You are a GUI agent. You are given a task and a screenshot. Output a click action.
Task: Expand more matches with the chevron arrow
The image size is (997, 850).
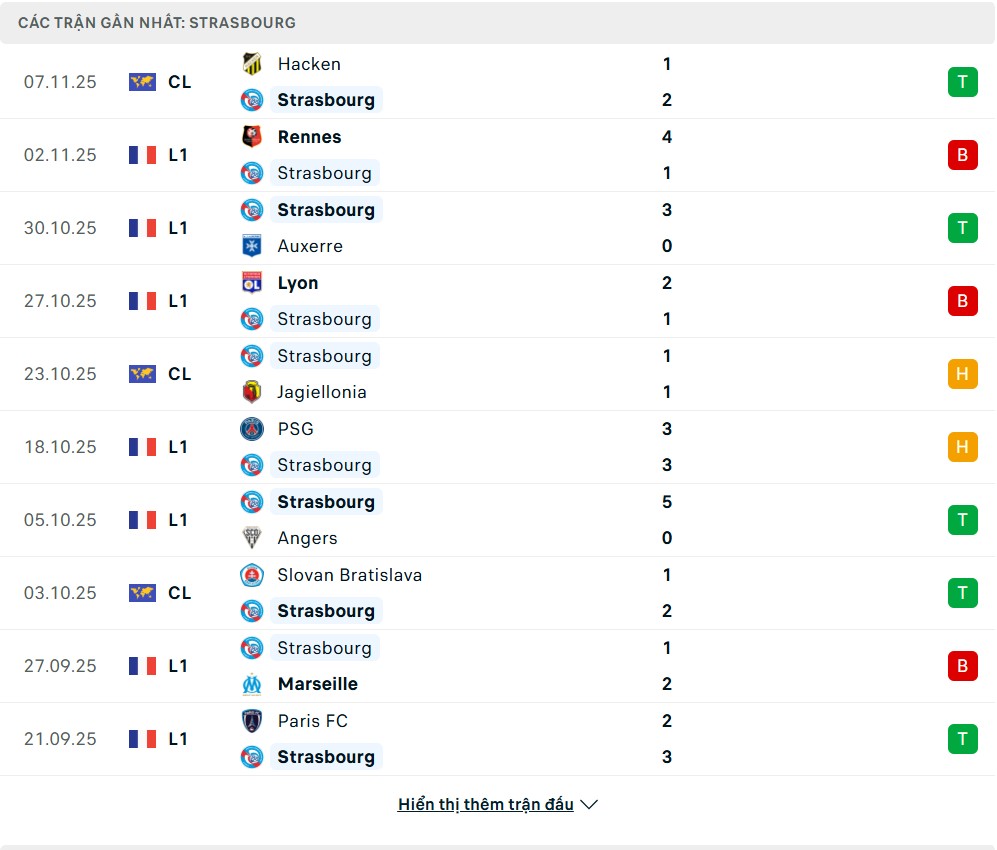(x=589, y=805)
